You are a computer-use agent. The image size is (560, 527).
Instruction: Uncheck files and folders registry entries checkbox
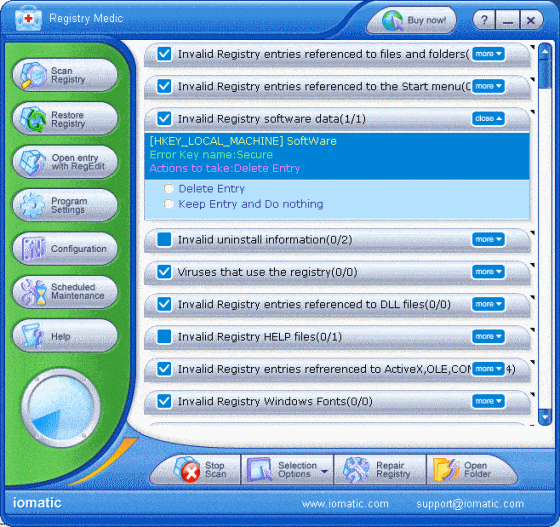(164, 54)
